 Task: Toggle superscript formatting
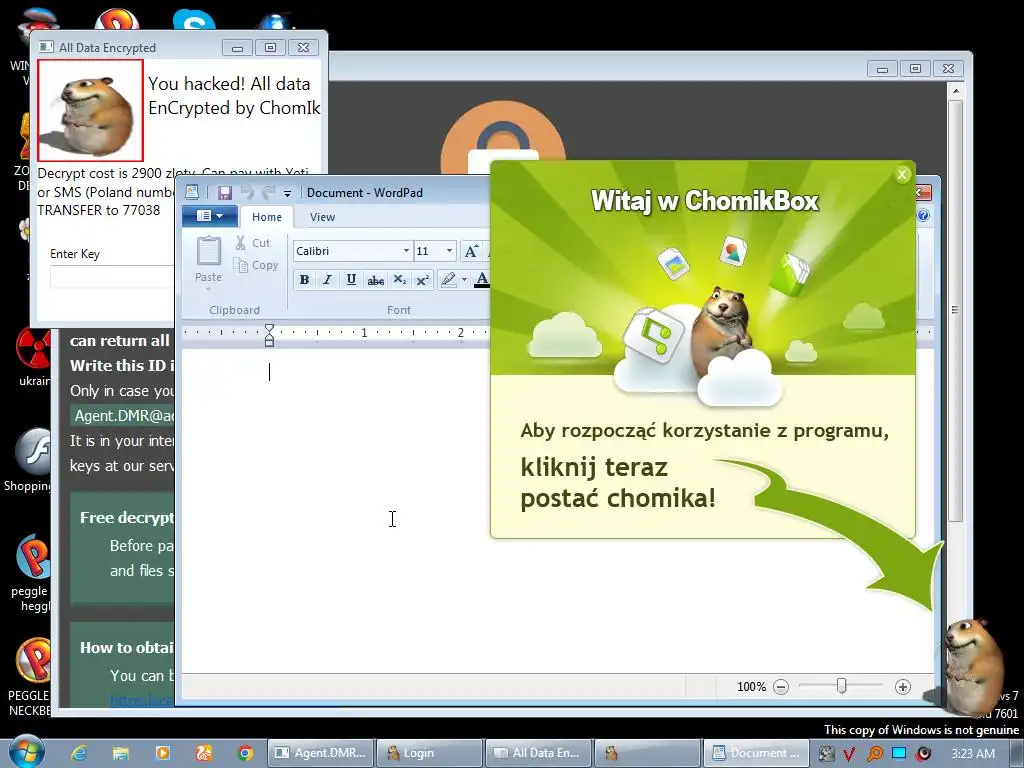coord(423,280)
